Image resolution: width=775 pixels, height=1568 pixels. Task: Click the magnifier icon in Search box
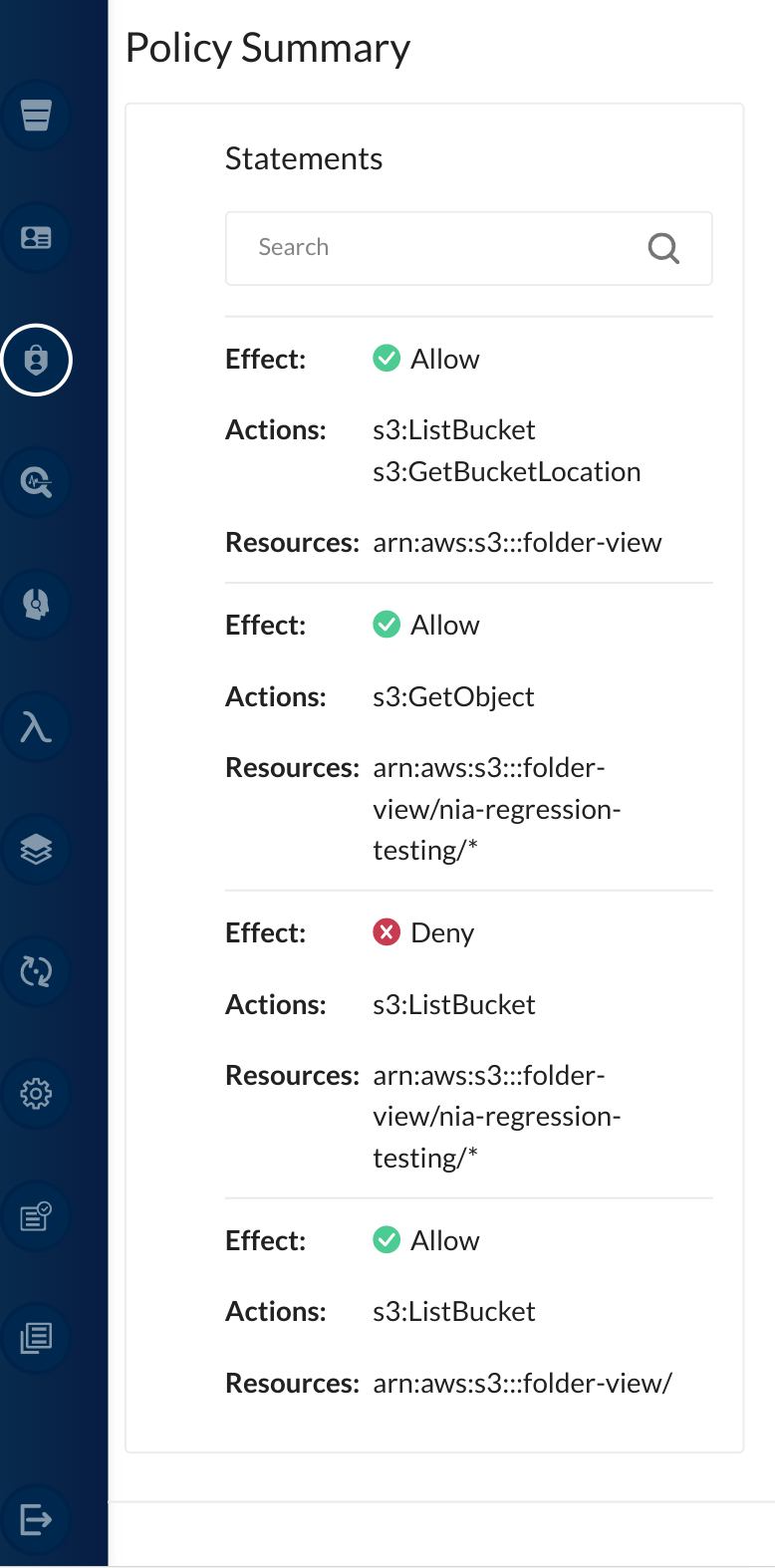(x=663, y=248)
